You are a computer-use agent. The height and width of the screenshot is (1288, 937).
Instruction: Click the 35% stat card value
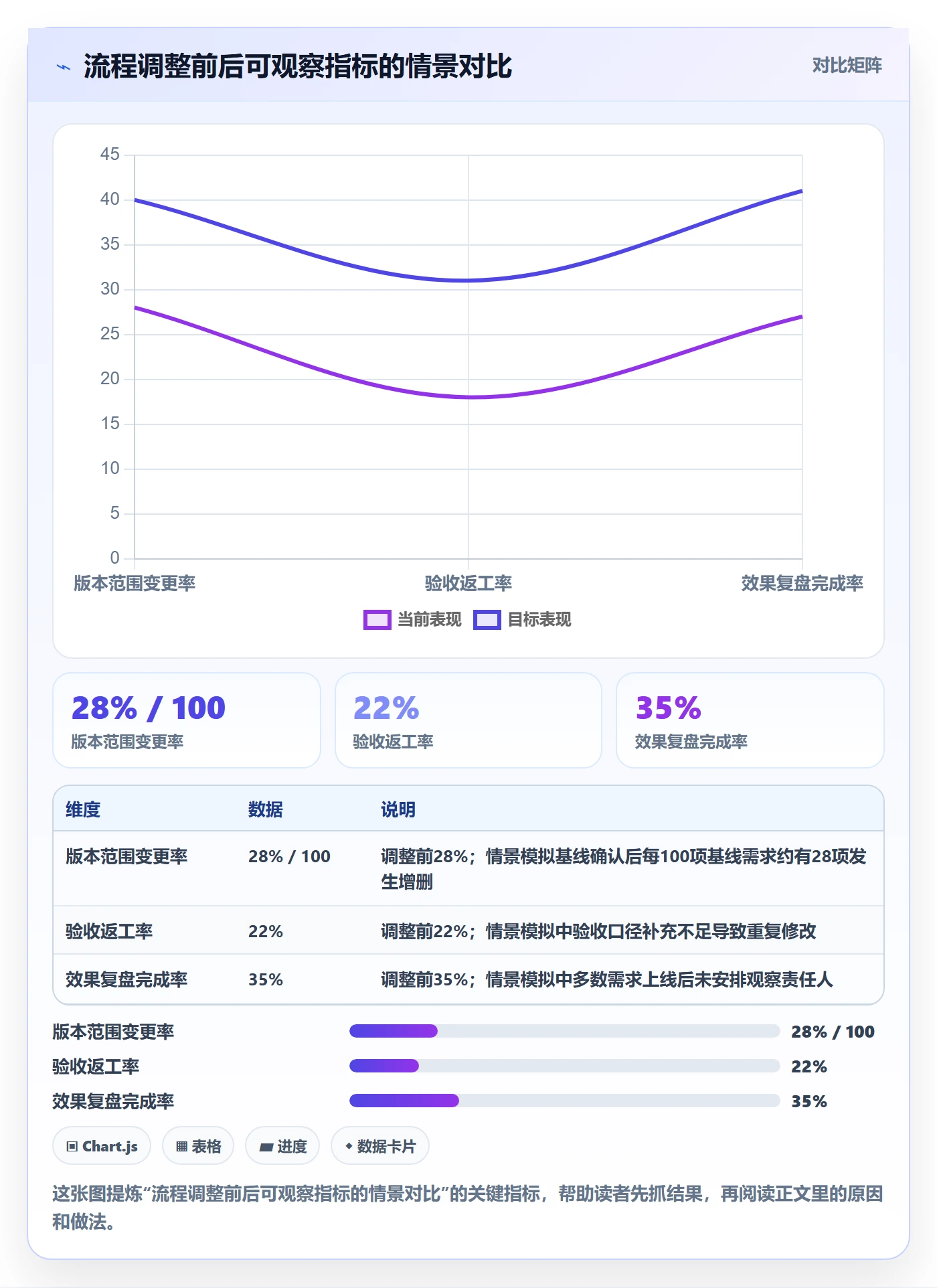click(x=669, y=708)
